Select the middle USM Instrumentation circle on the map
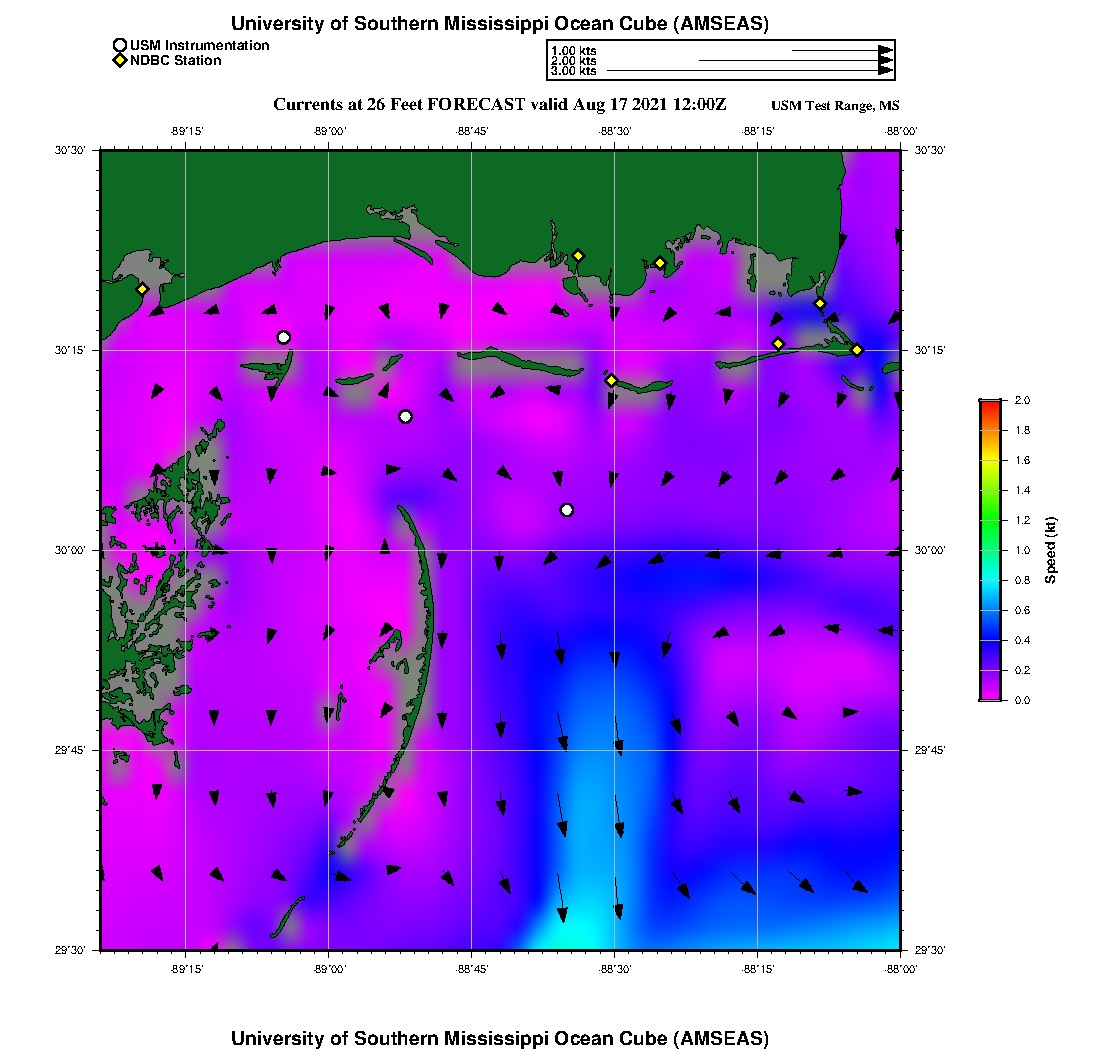This screenshot has height=1050, width=1100. coord(405,417)
